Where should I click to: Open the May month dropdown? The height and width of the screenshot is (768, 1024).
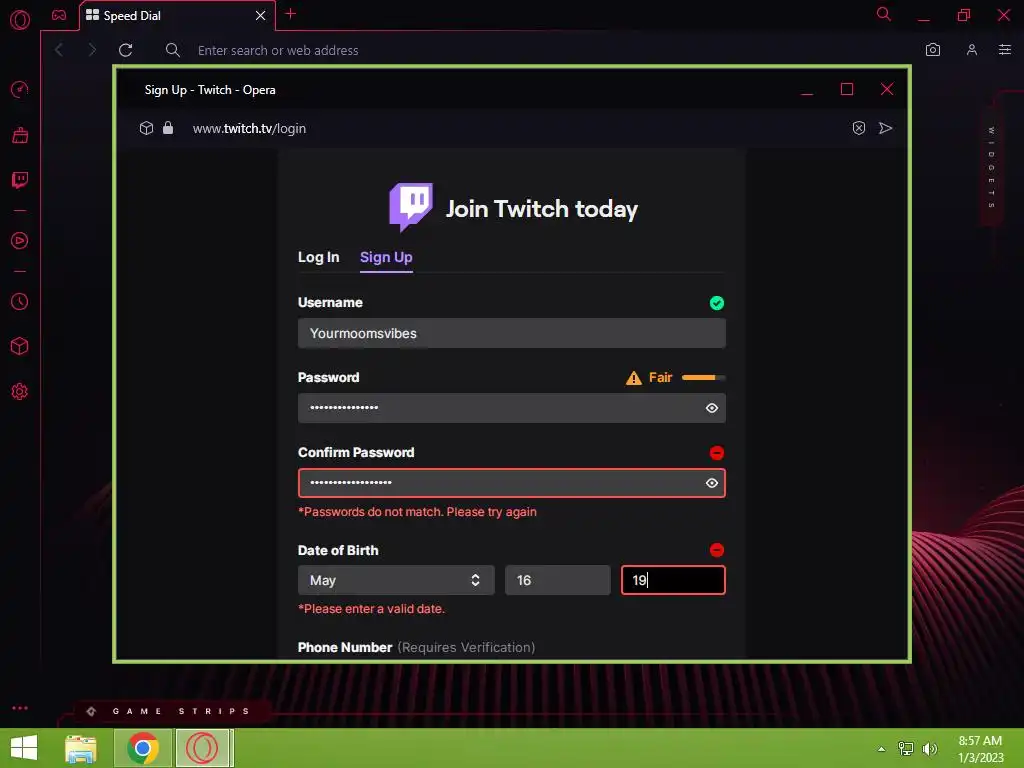pos(396,580)
